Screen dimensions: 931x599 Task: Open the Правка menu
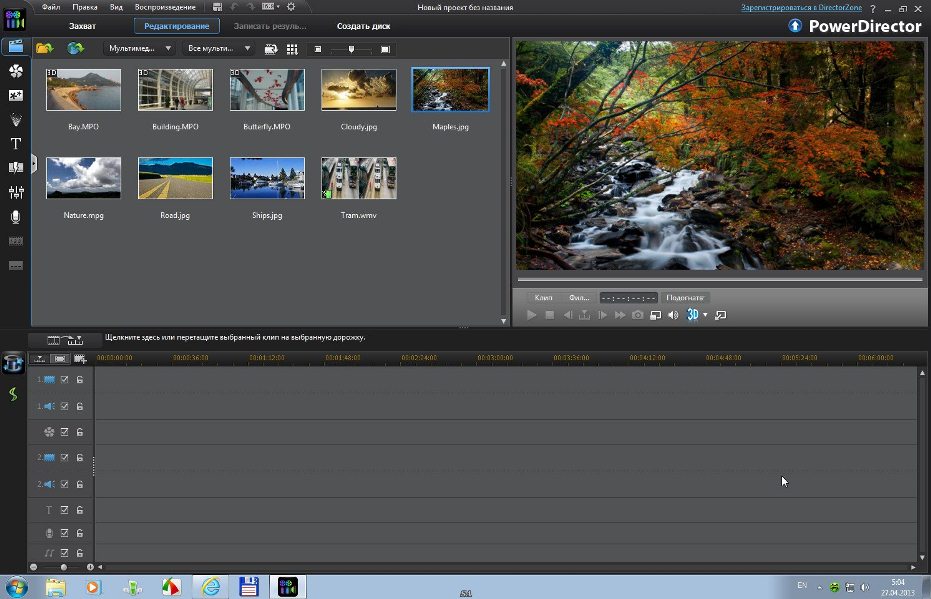pos(85,7)
